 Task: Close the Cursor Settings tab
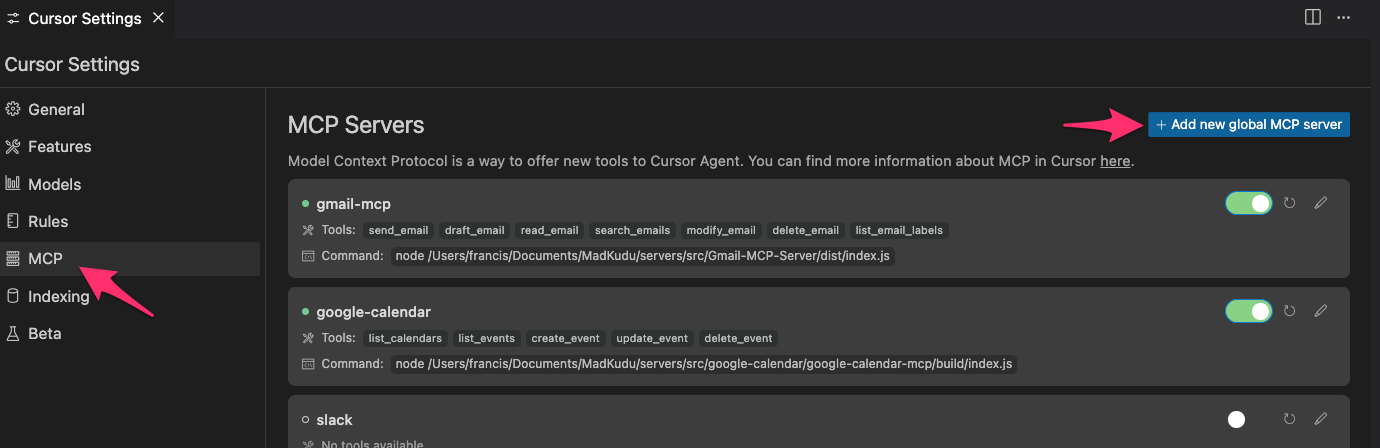tap(160, 19)
